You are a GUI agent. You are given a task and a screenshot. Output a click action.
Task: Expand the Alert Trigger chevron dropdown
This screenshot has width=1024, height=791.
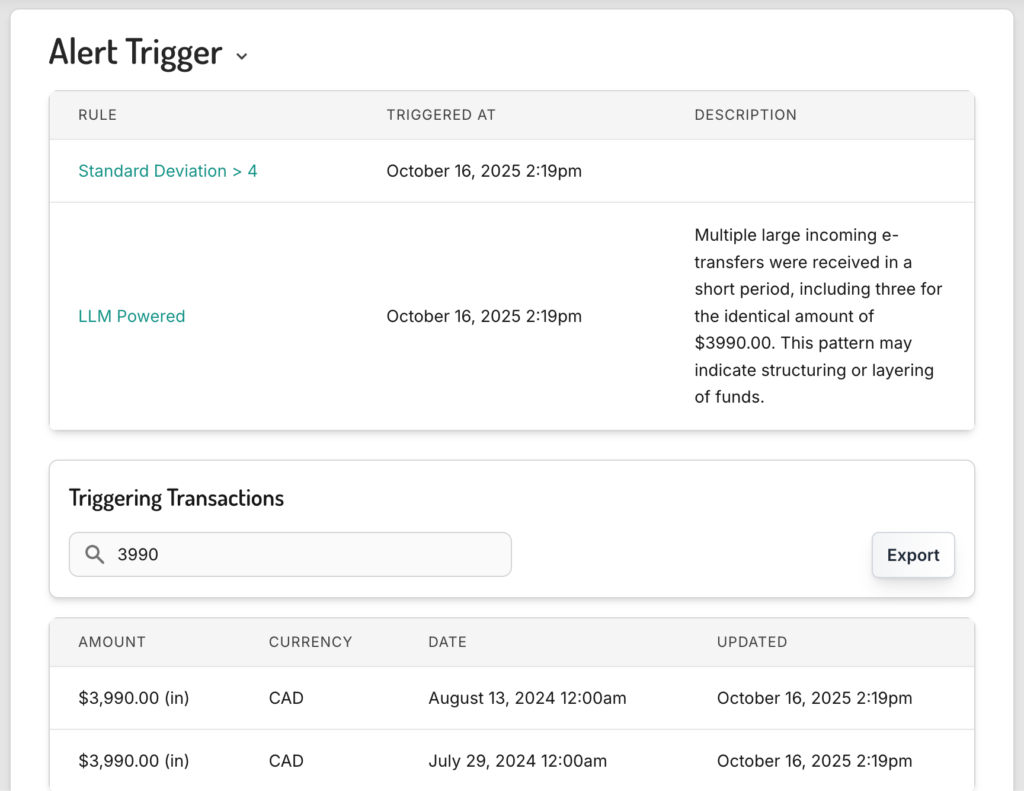(x=241, y=56)
